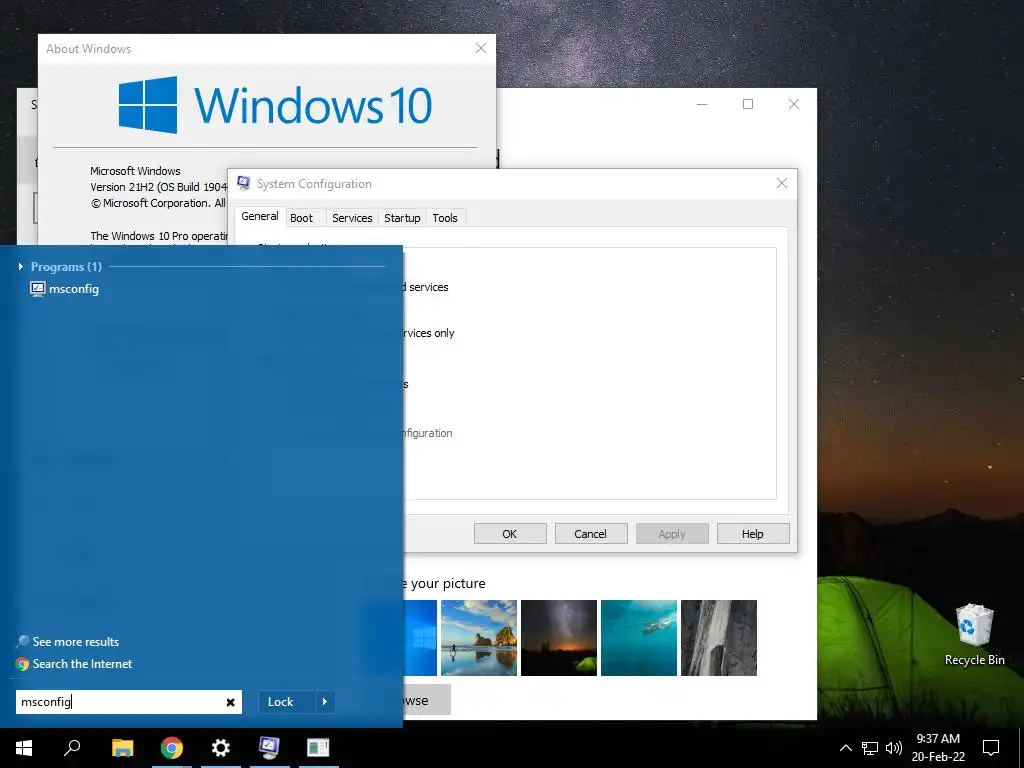1024x768 pixels.
Task: Click the System Configuration title bar icon
Action: (x=244, y=184)
